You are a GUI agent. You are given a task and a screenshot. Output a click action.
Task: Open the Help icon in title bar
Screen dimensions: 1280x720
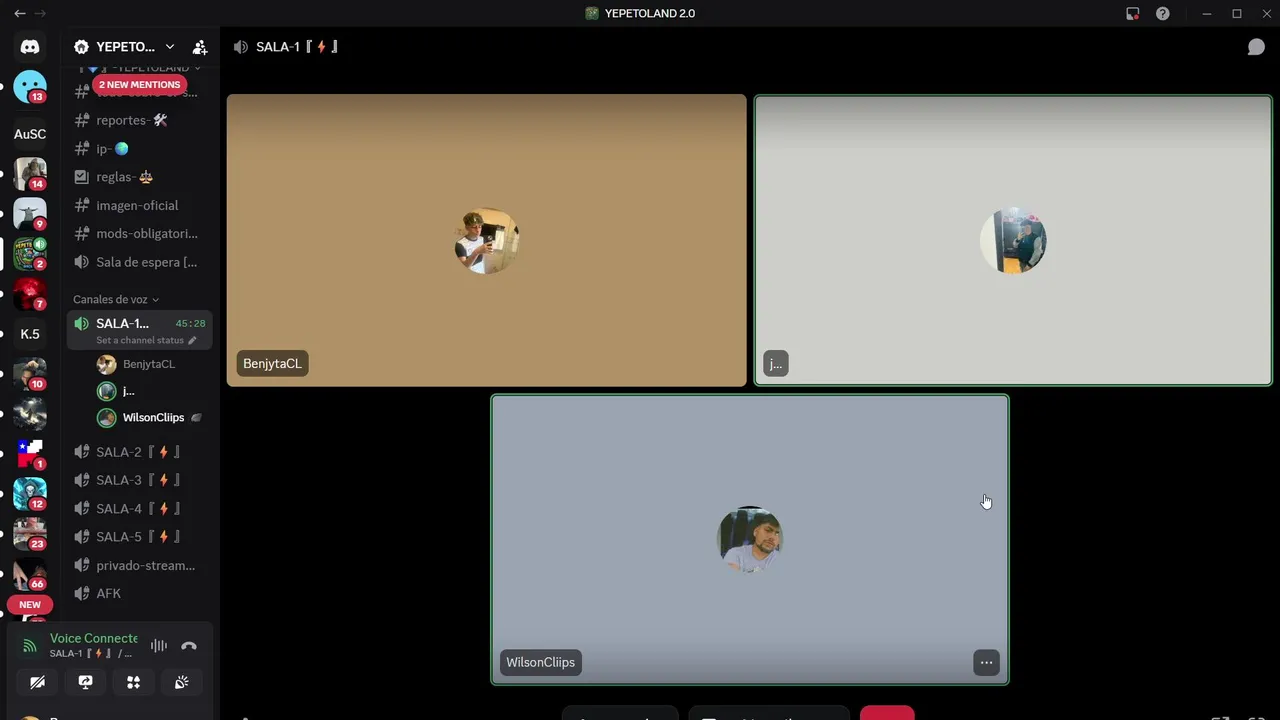pyautogui.click(x=1162, y=13)
